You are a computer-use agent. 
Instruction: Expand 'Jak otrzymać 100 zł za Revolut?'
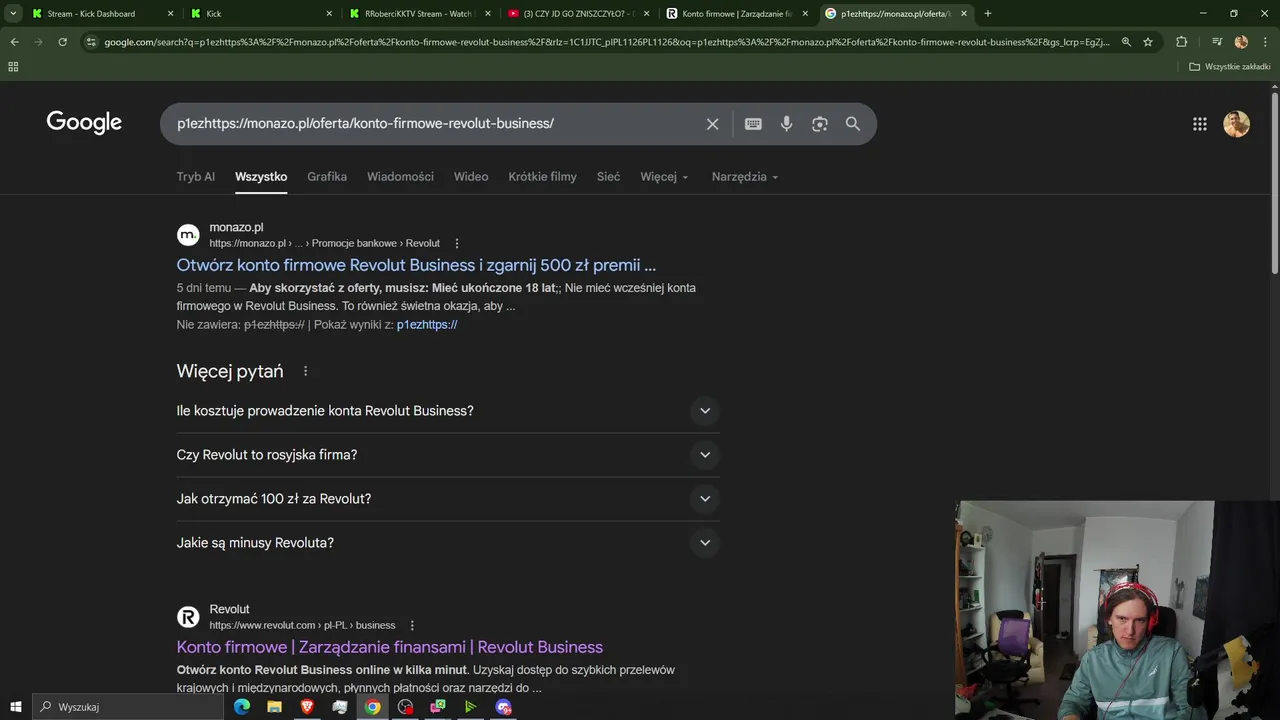[x=448, y=499]
